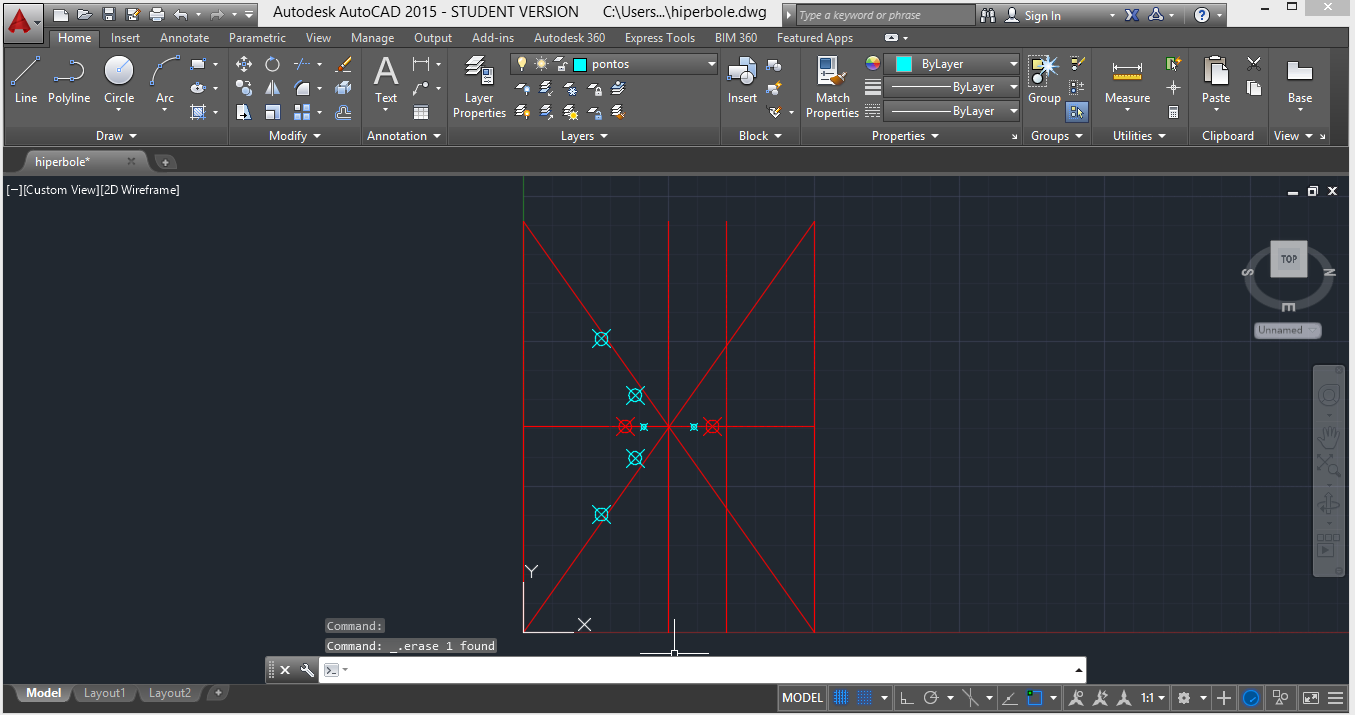Switch to the Layout2 tab

169,693
